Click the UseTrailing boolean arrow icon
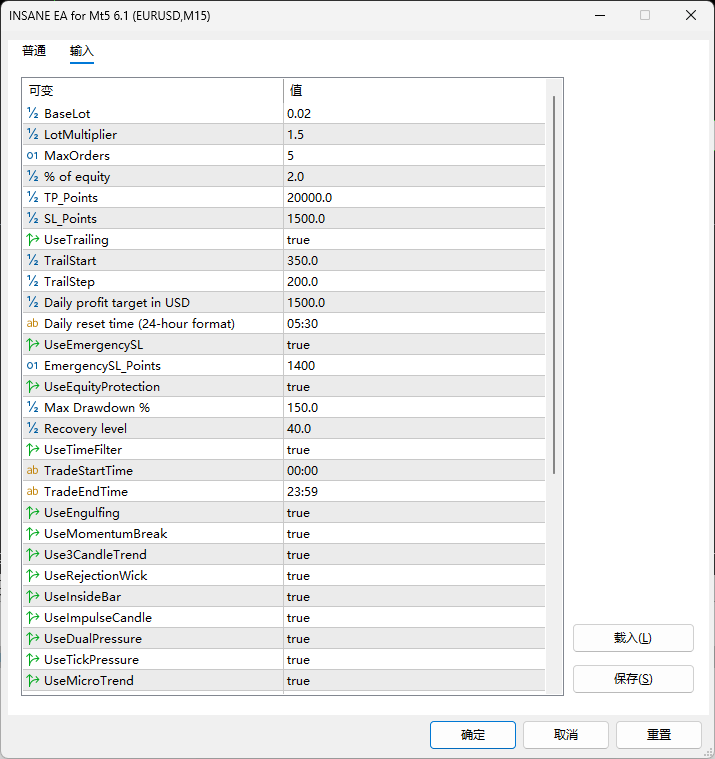The height and width of the screenshot is (759, 715). coord(33,240)
